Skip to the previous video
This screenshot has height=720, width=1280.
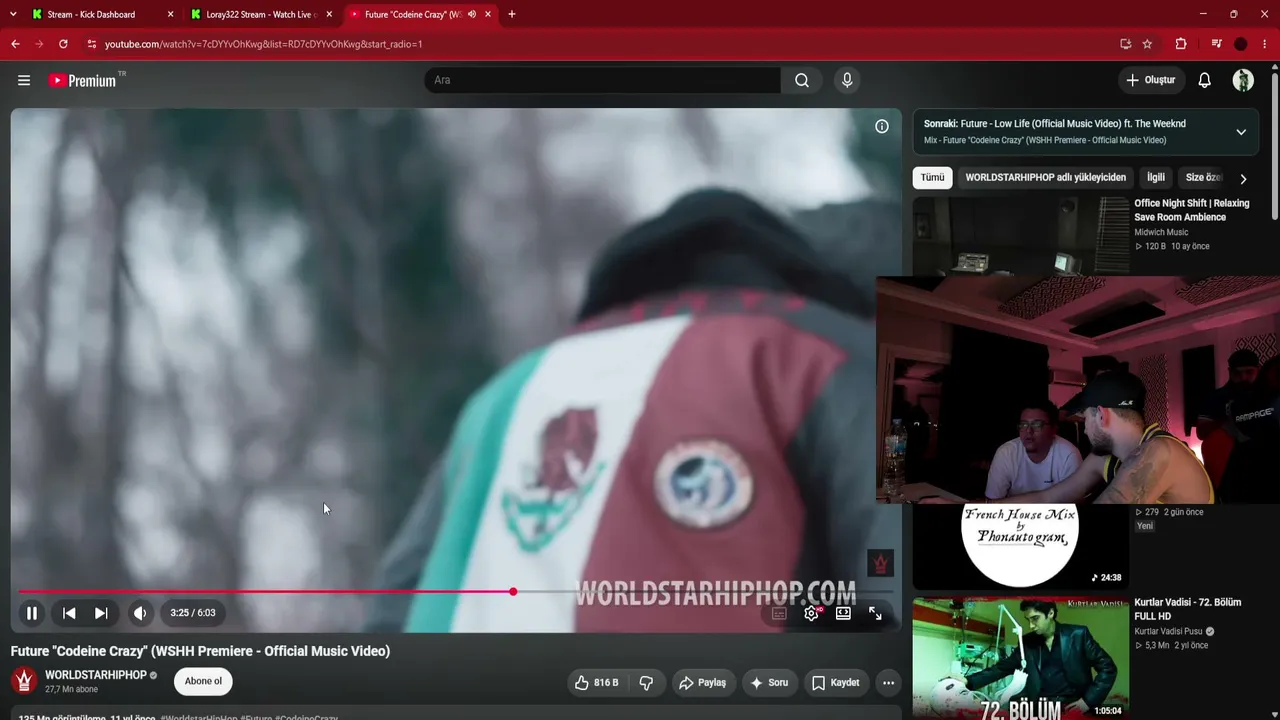click(x=69, y=613)
